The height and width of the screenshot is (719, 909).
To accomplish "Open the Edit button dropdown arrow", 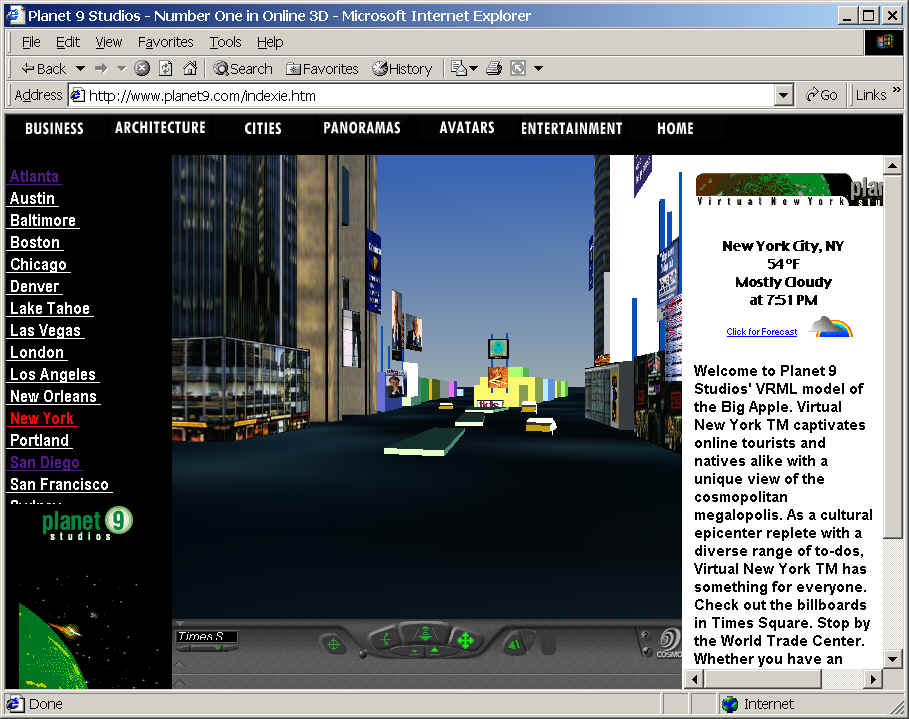I will point(474,68).
